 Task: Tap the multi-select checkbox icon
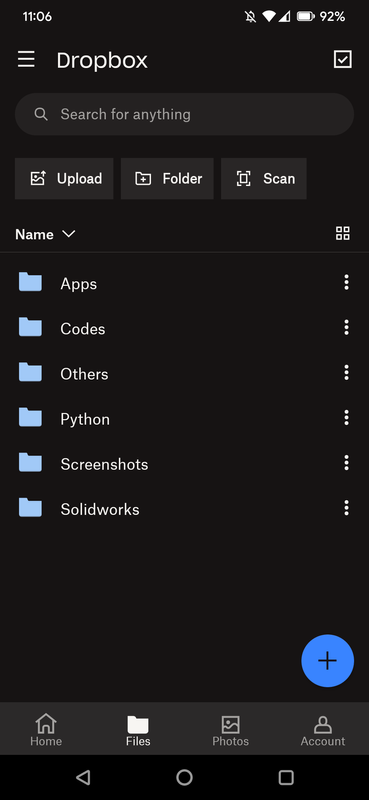(x=342, y=59)
